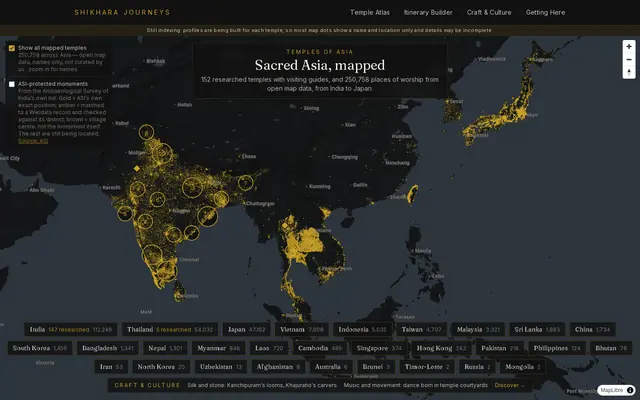Screen dimensions: 640x400
Task: Jump to China temples
Action: click(x=593, y=329)
